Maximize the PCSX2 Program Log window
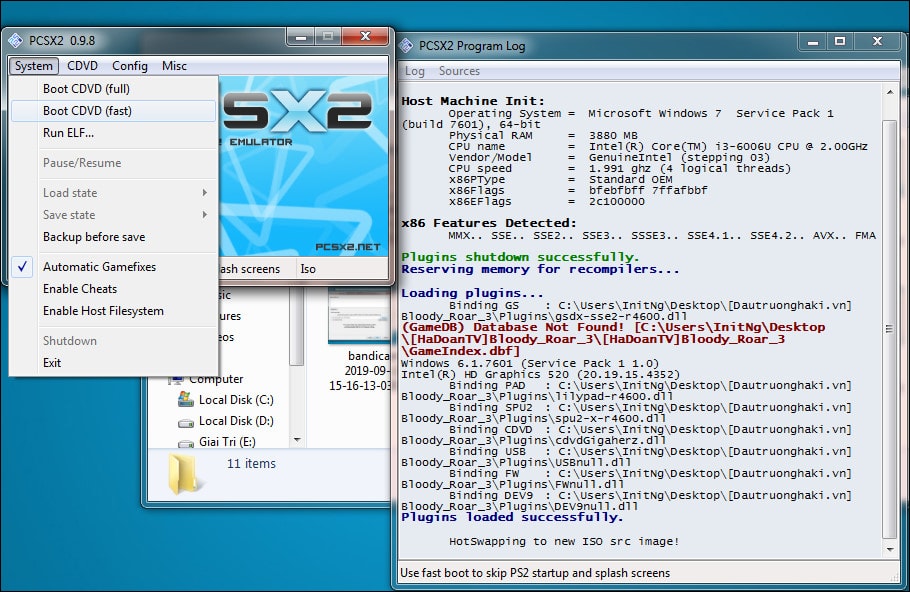The width and height of the screenshot is (910, 592). click(x=840, y=41)
